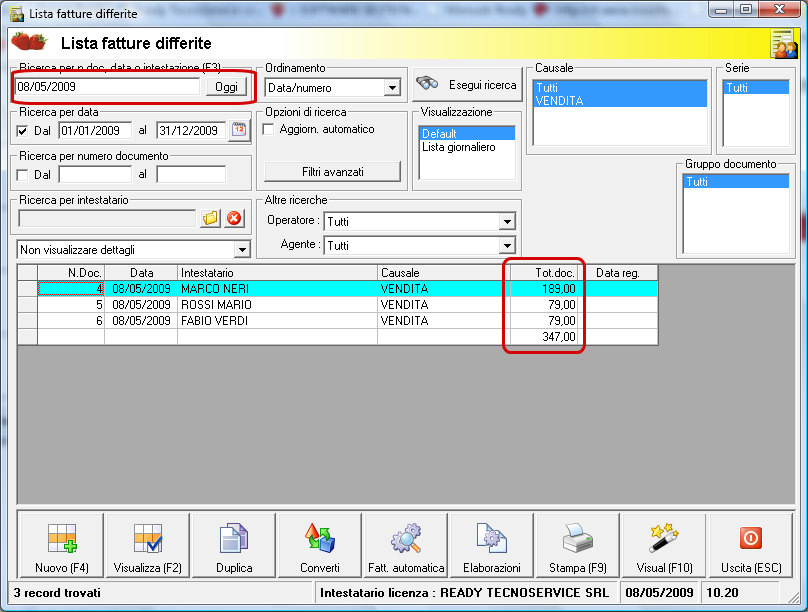808x612 pixels.
Task: Click row selector for document 5
Action: tap(27, 304)
